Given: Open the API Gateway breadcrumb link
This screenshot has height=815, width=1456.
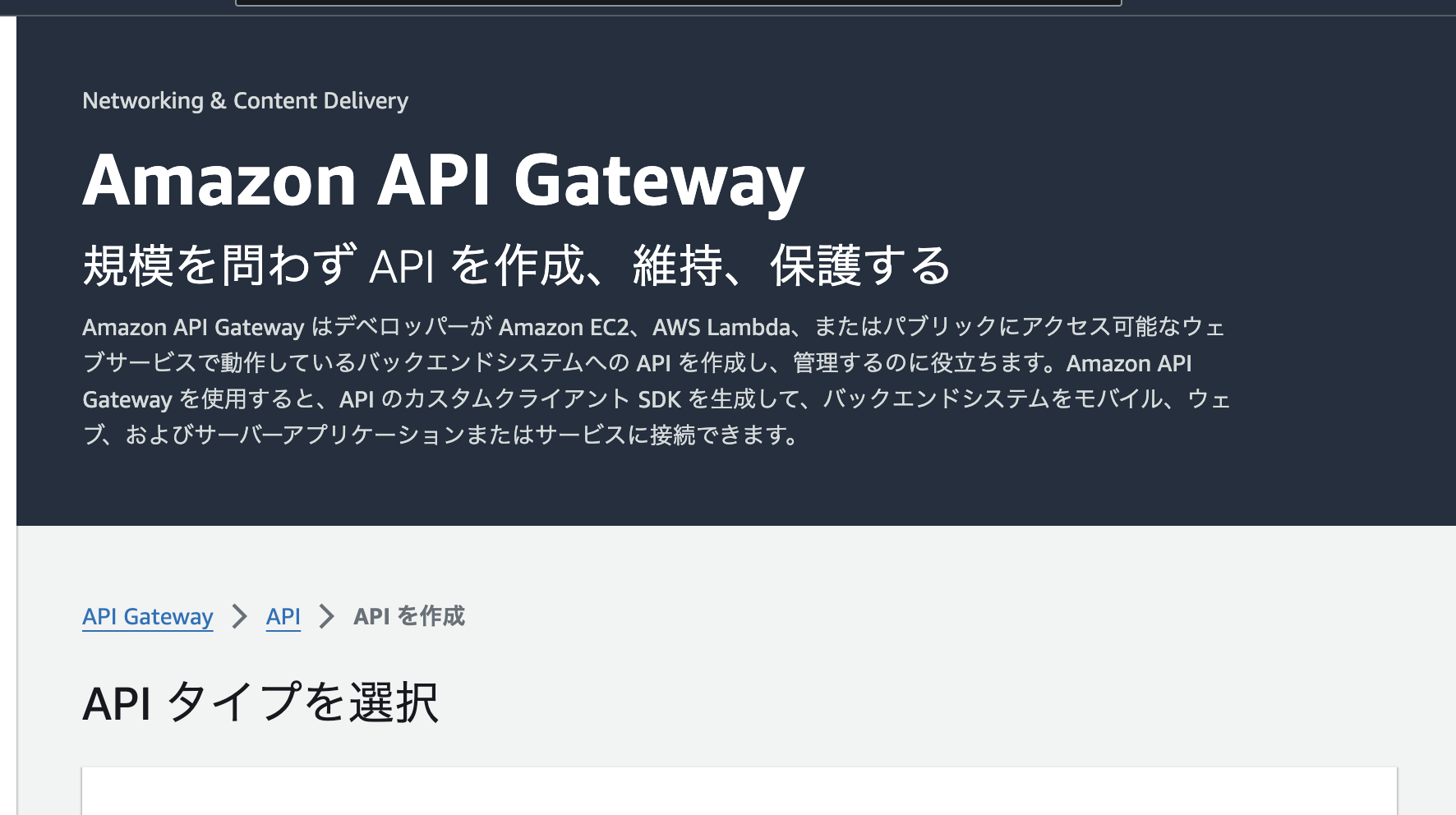Looking at the screenshot, I should pyautogui.click(x=147, y=616).
